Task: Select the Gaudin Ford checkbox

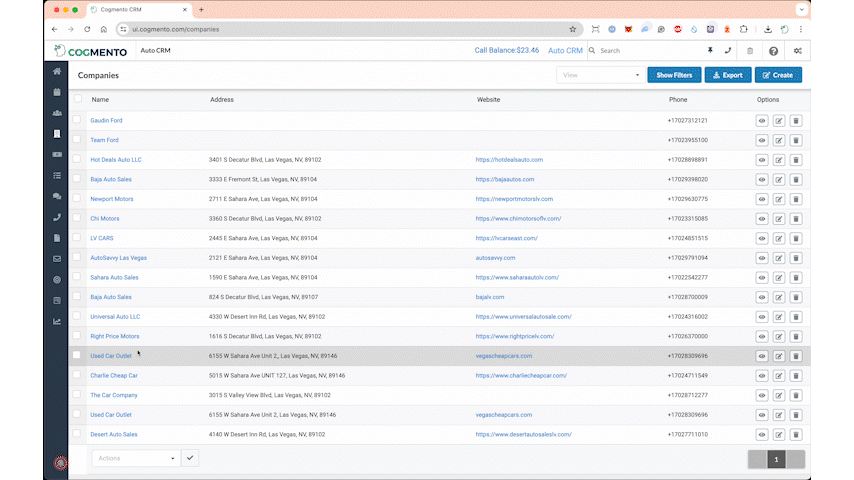Action: pos(77,119)
